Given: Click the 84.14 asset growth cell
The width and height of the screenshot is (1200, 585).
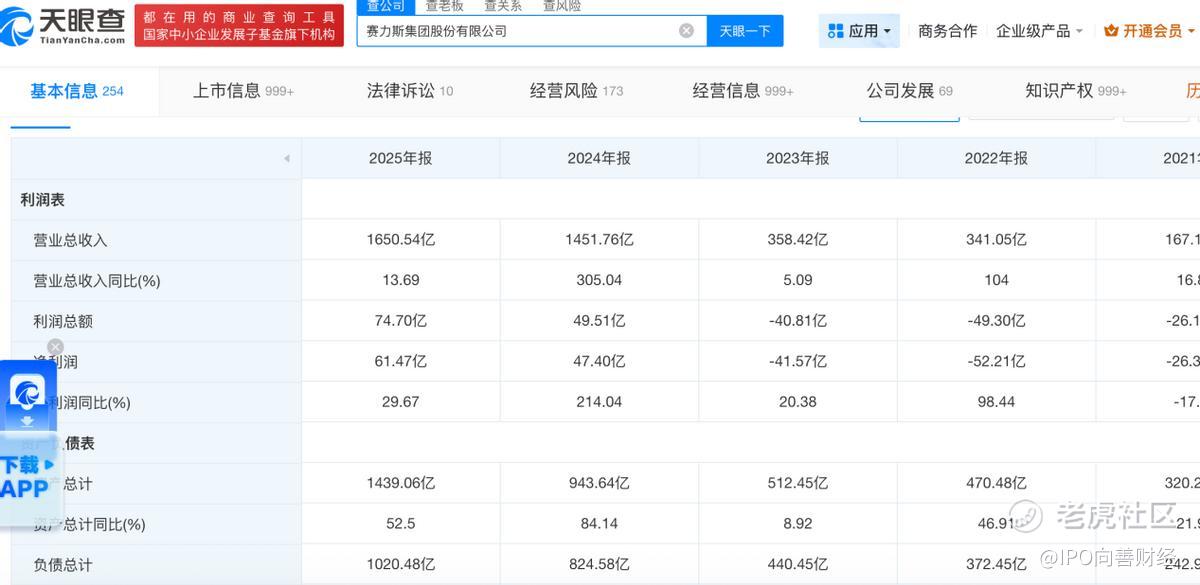Looking at the screenshot, I should [x=599, y=523].
